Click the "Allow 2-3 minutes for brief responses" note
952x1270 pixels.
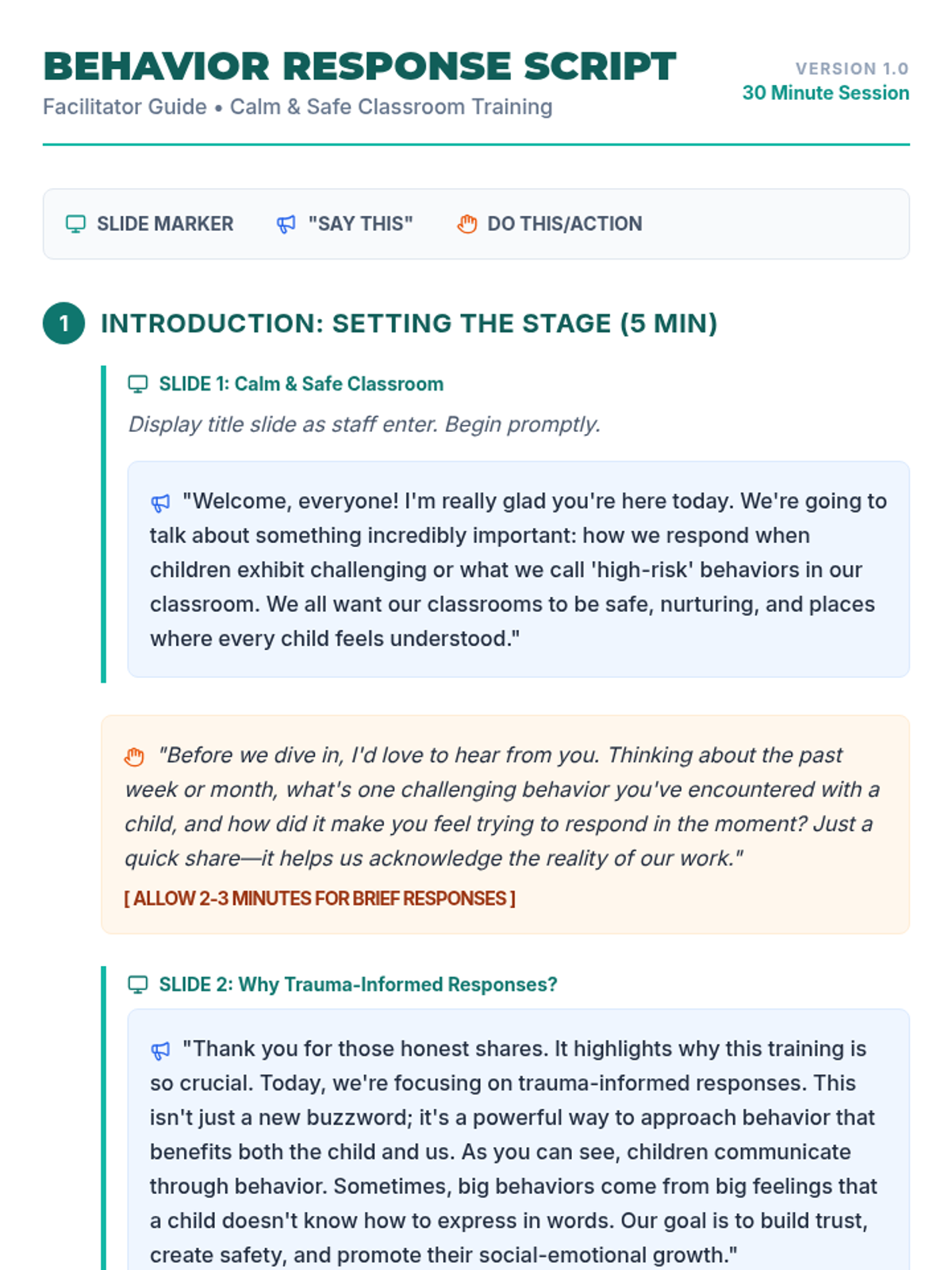pos(320,899)
